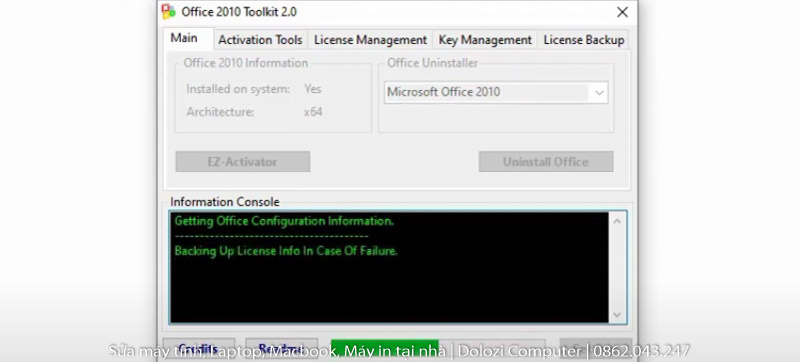
Task: Switch to the Main tab
Action: (184, 38)
